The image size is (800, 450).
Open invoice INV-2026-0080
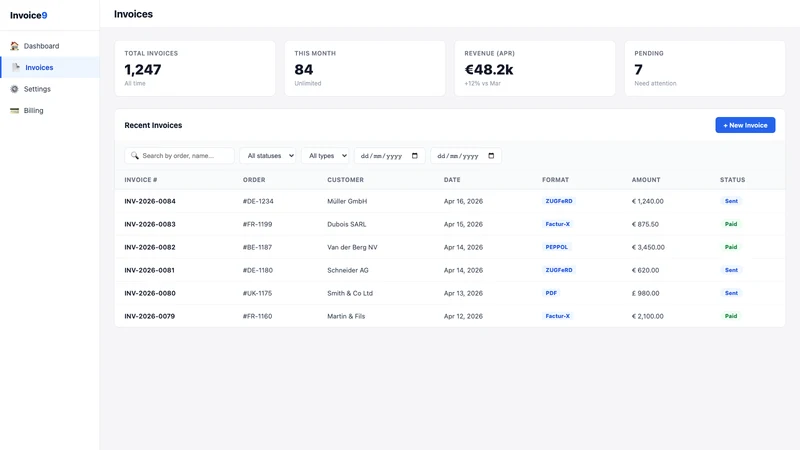[150, 293]
